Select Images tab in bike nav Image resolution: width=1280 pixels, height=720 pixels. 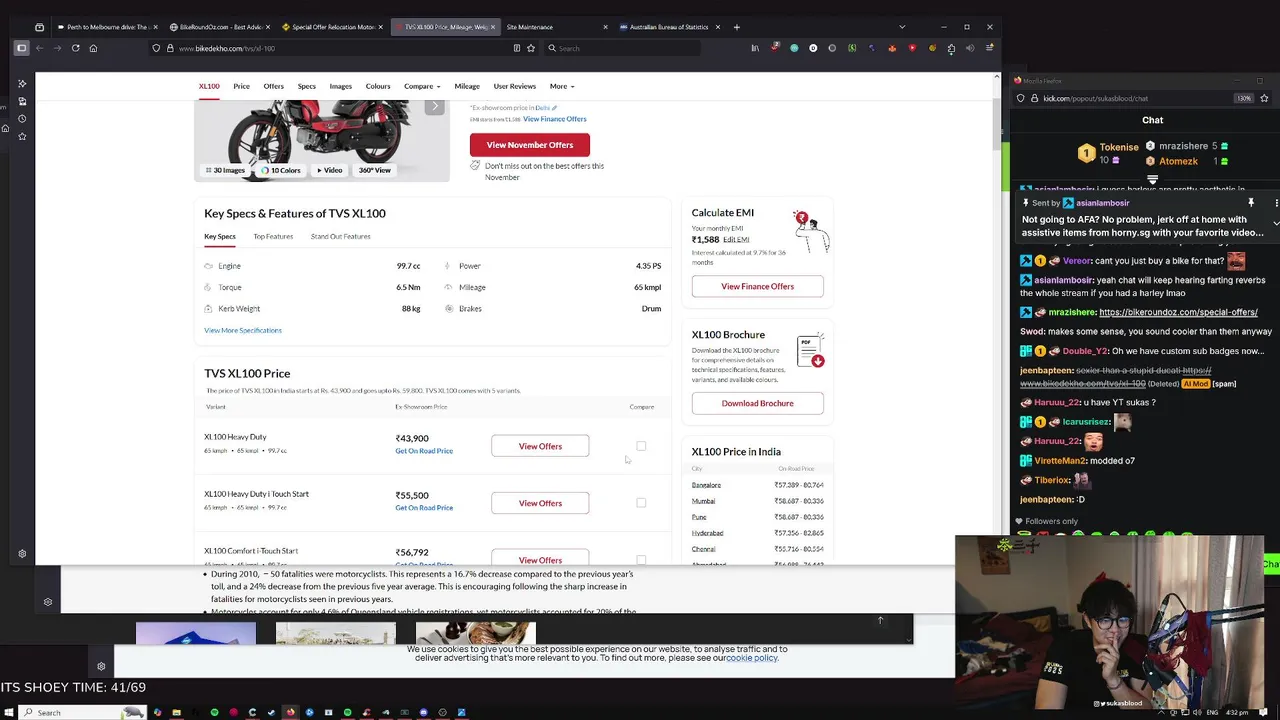(341, 86)
